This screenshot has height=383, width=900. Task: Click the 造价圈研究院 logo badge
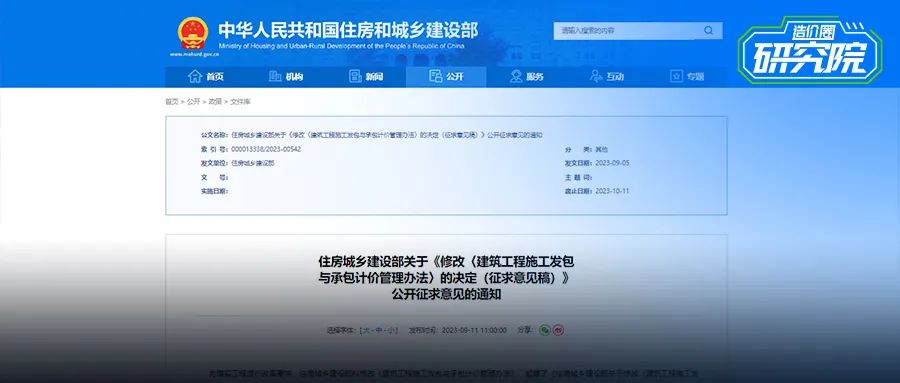pos(809,50)
